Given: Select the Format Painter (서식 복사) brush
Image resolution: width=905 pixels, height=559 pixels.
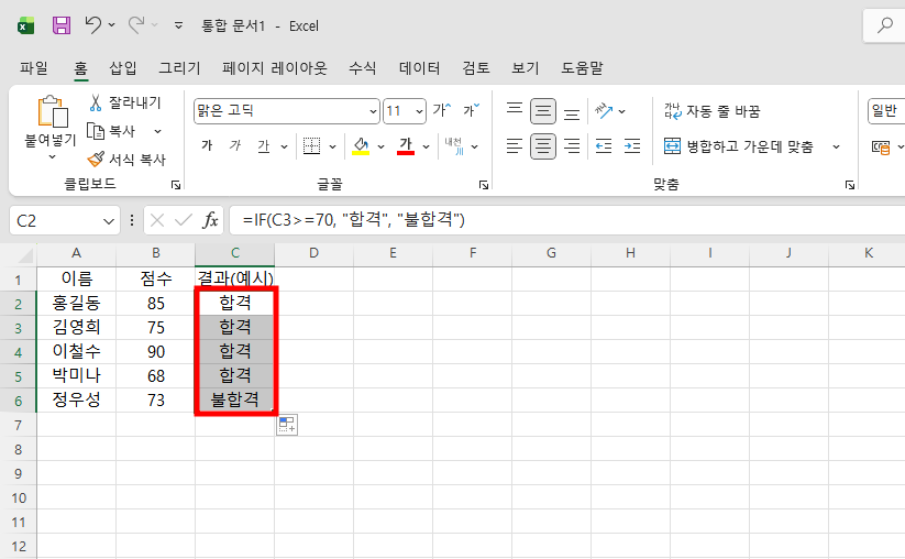Looking at the screenshot, I should (96, 159).
